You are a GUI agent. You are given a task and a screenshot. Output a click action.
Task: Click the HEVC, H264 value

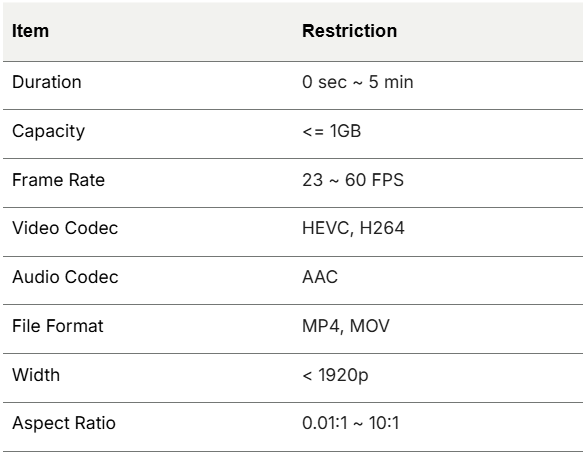coord(353,228)
